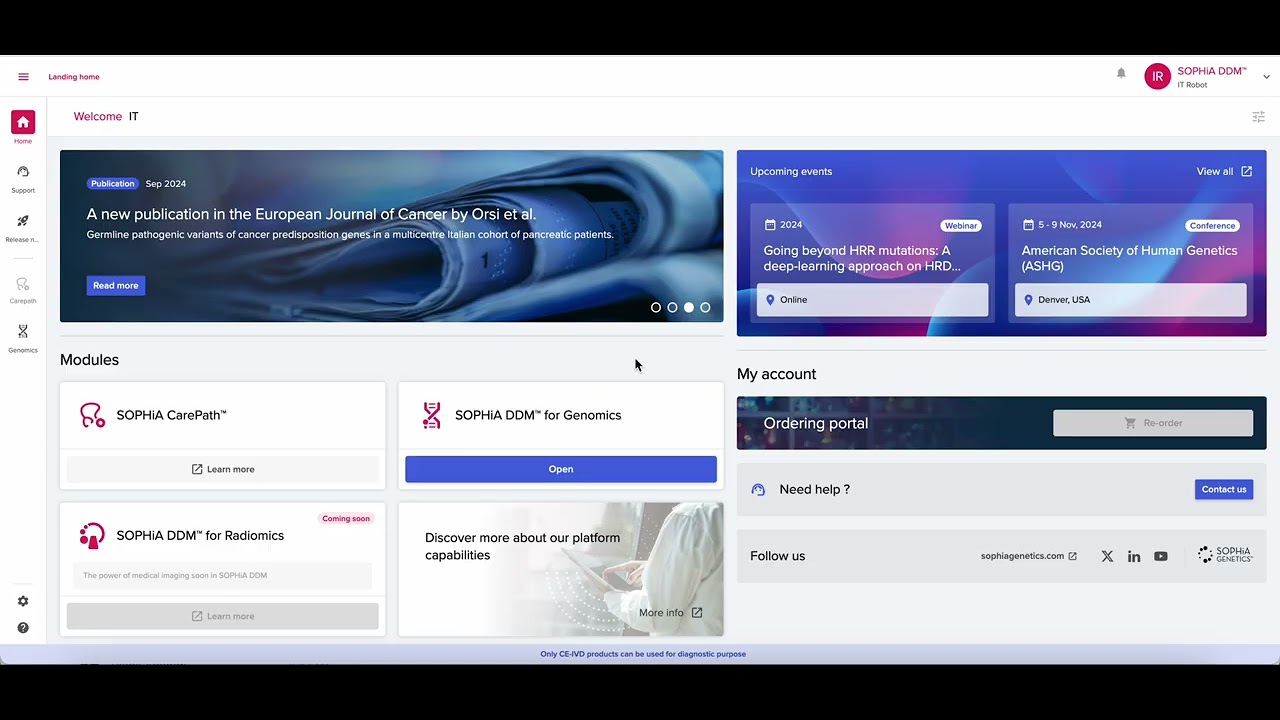Image resolution: width=1280 pixels, height=720 pixels.
Task: Open the YouTube social icon
Action: pyautogui.click(x=1160, y=556)
